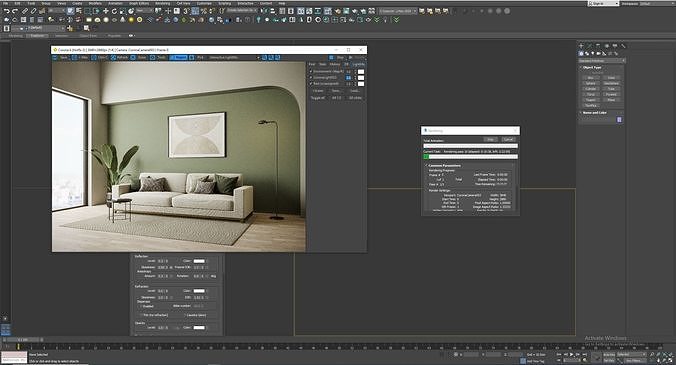Activate the Select and Scale tool
This screenshot has height=365, width=676.
[123, 11]
